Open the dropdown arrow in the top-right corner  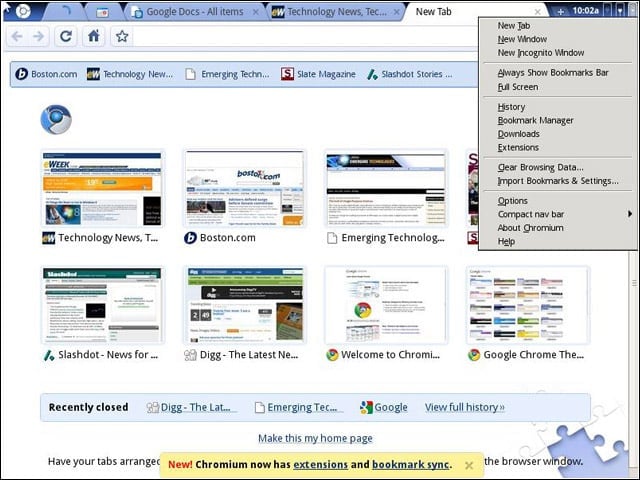(620, 11)
